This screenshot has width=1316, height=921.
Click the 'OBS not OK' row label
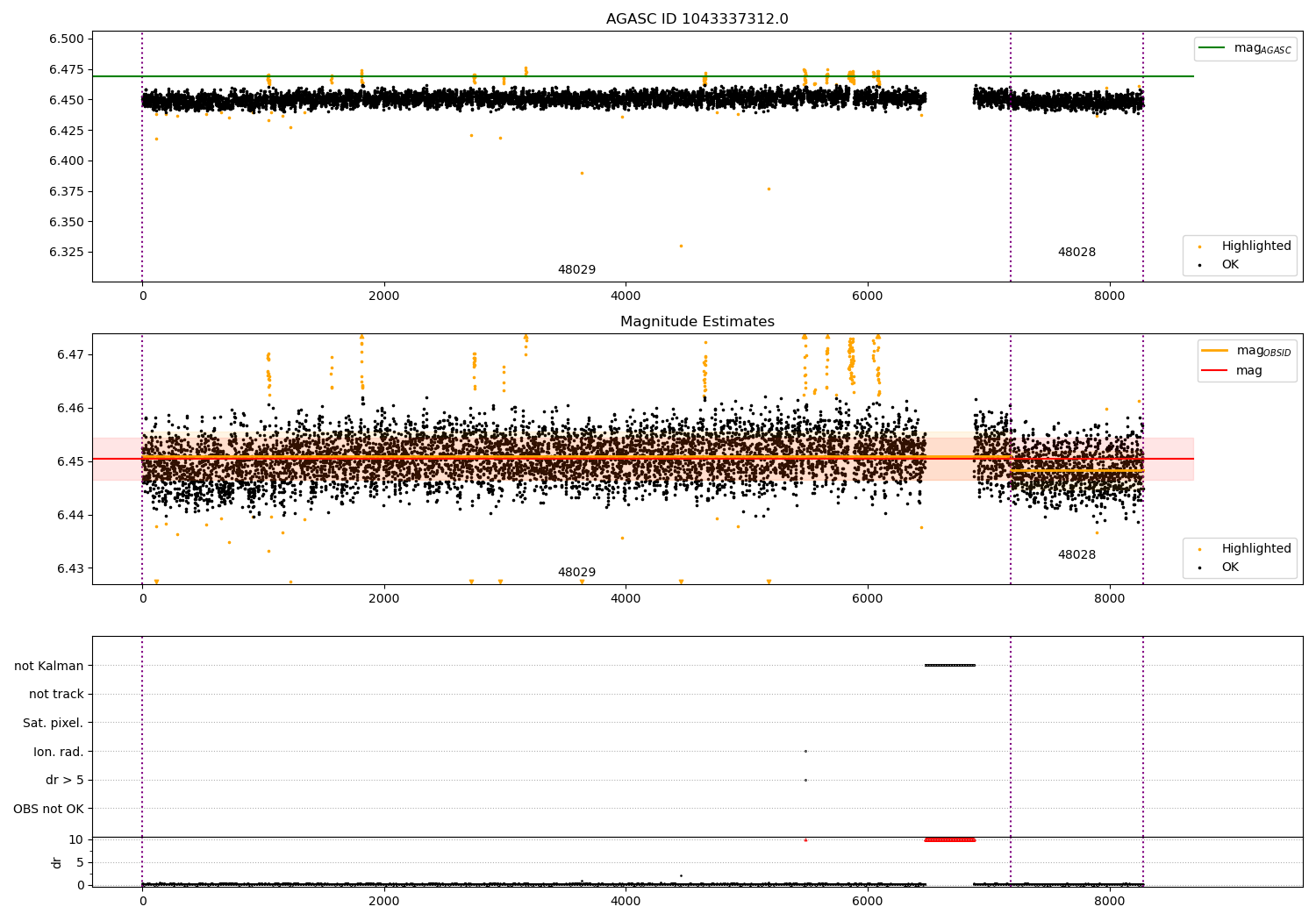pyautogui.click(x=48, y=810)
